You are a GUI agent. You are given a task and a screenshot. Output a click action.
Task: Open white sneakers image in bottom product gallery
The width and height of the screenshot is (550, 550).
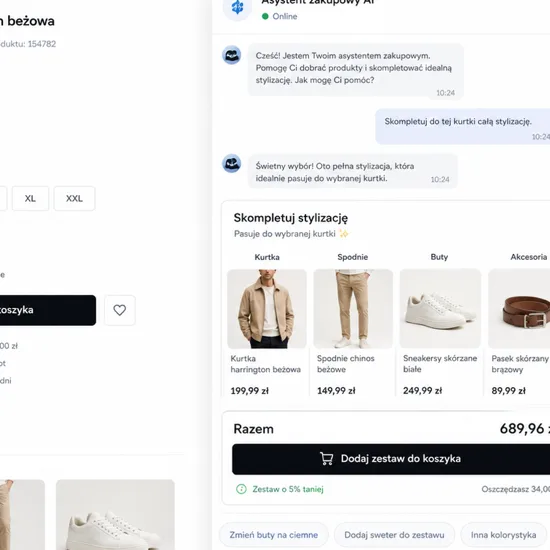click(x=115, y=515)
